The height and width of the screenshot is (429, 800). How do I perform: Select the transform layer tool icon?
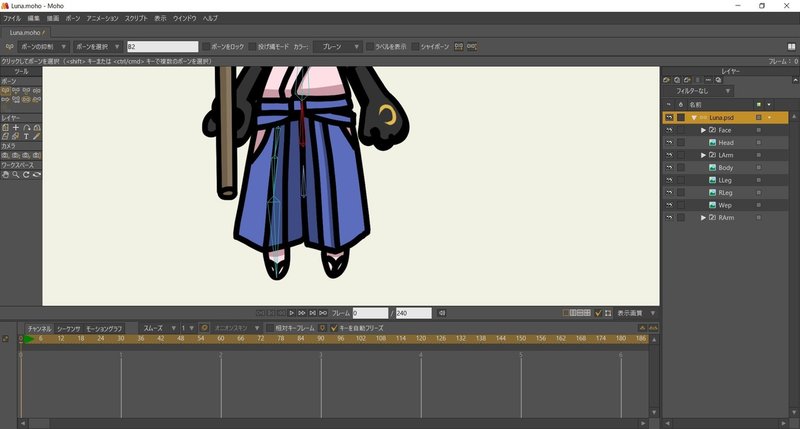(x=6, y=128)
